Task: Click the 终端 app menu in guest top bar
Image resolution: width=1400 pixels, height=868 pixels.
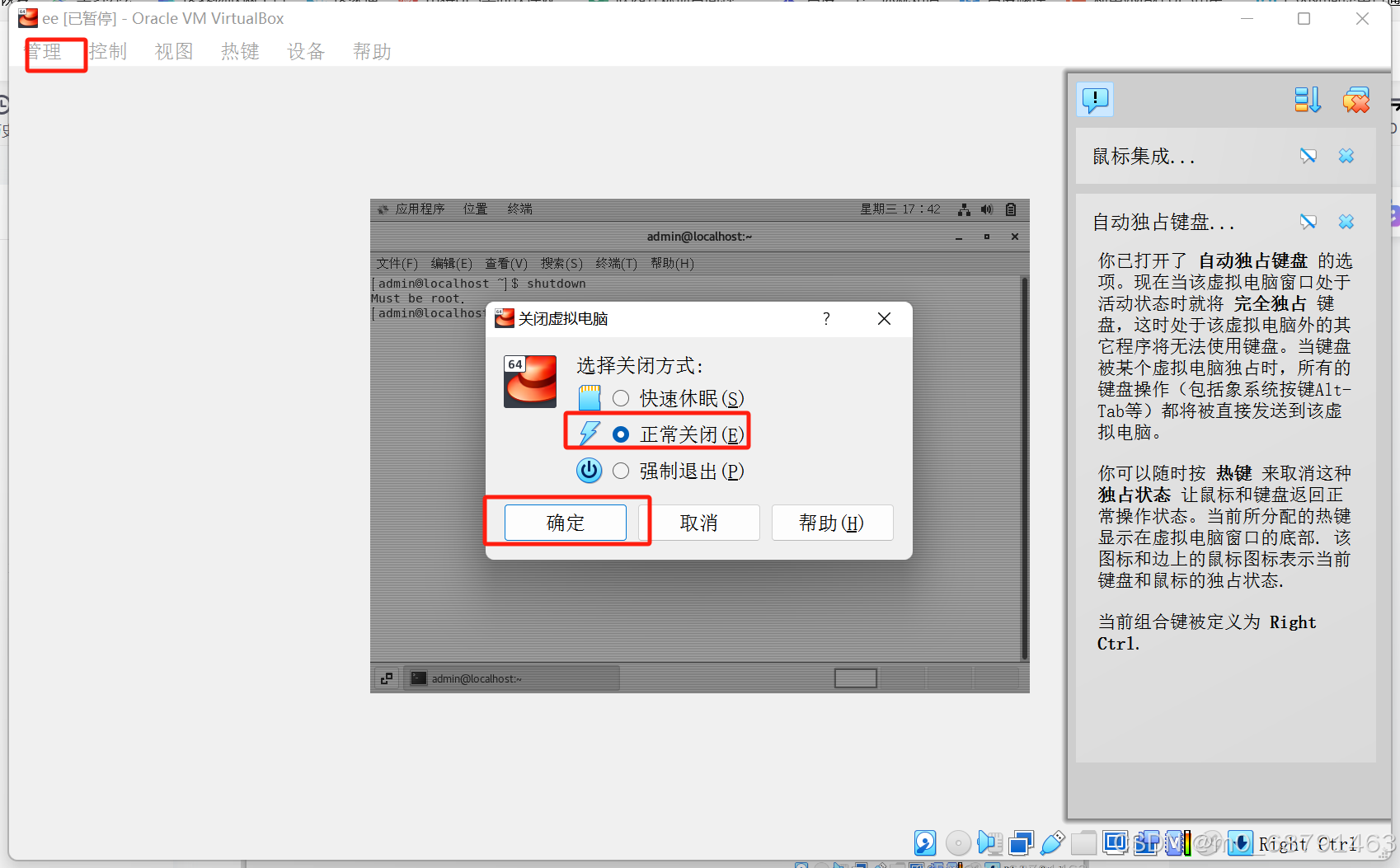Action: point(520,209)
